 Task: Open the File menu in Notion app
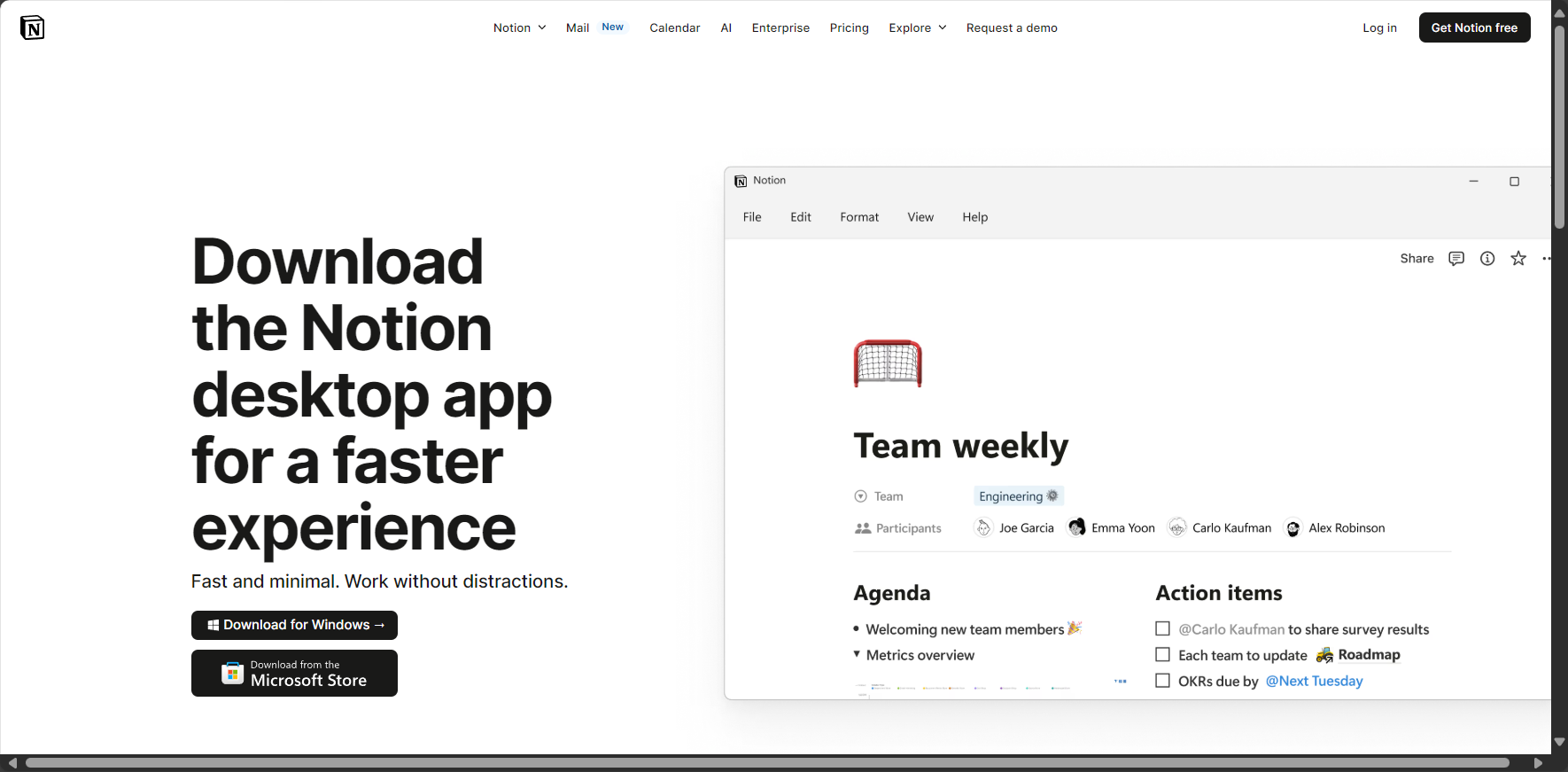(x=752, y=217)
